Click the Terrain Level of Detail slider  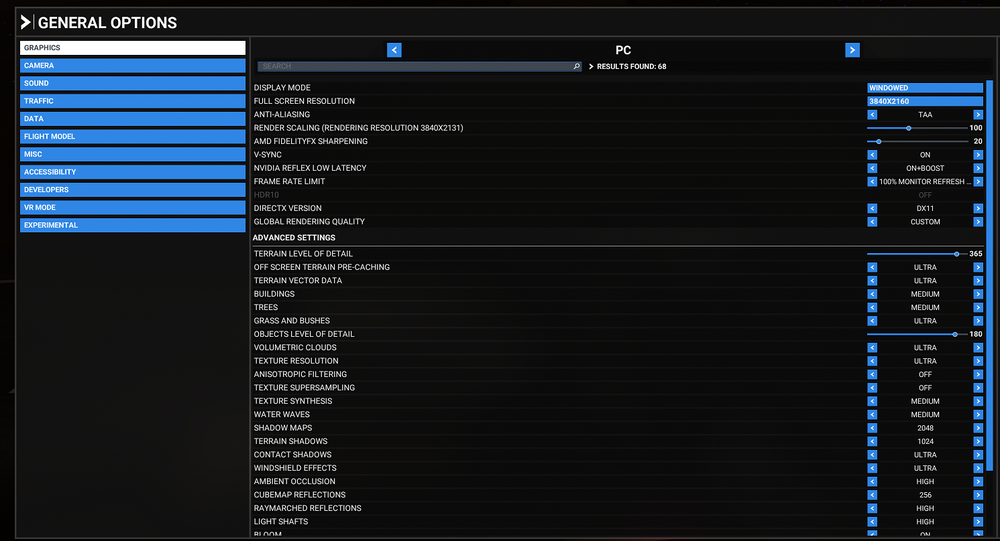coord(915,254)
